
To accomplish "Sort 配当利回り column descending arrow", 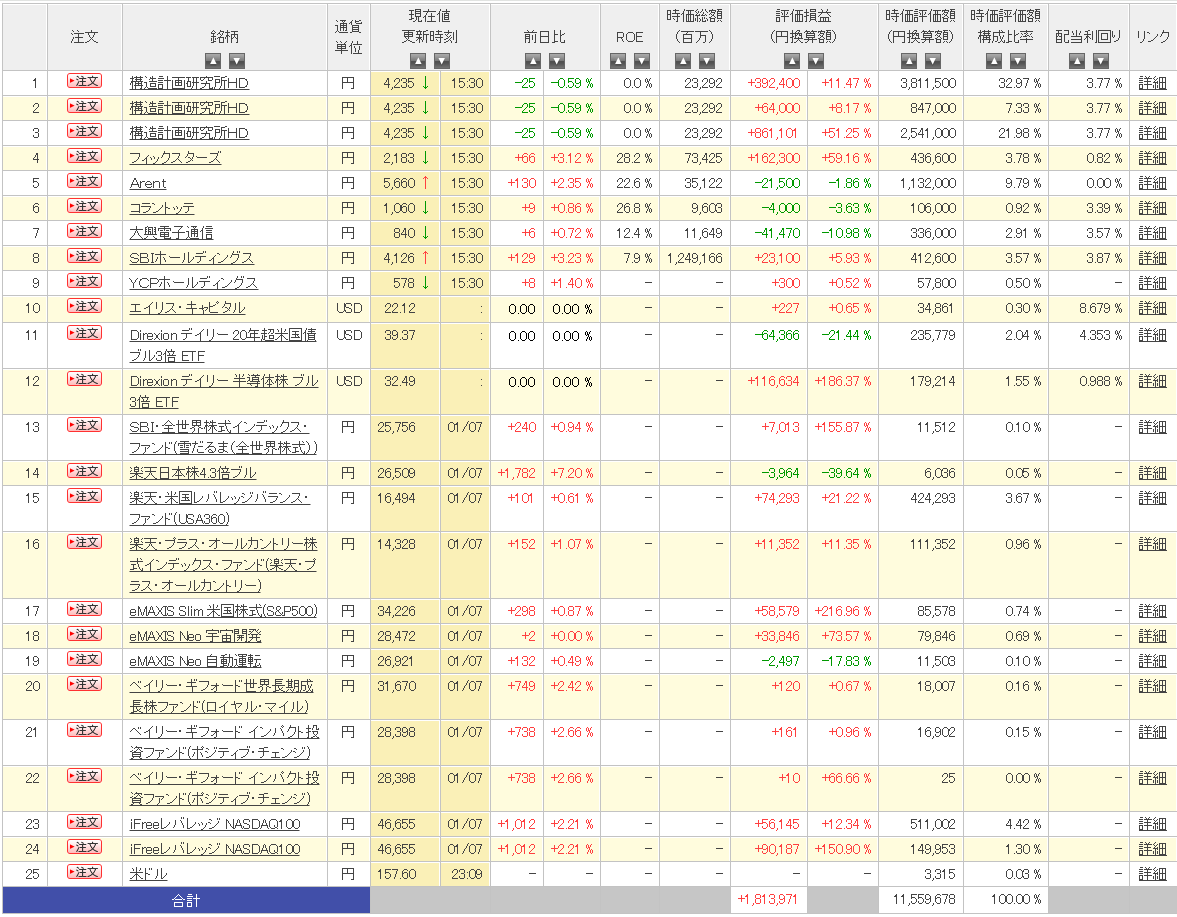I will (x=1101, y=61).
